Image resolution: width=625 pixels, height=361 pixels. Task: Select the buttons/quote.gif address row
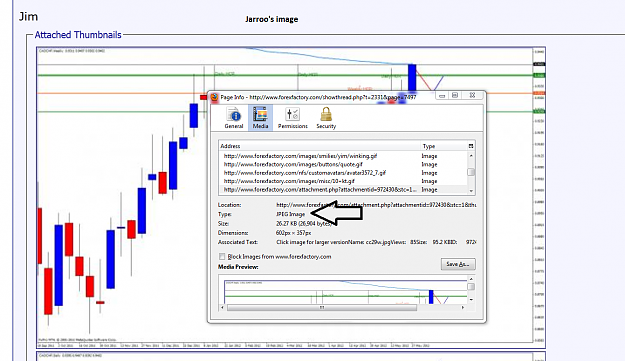click(343, 165)
